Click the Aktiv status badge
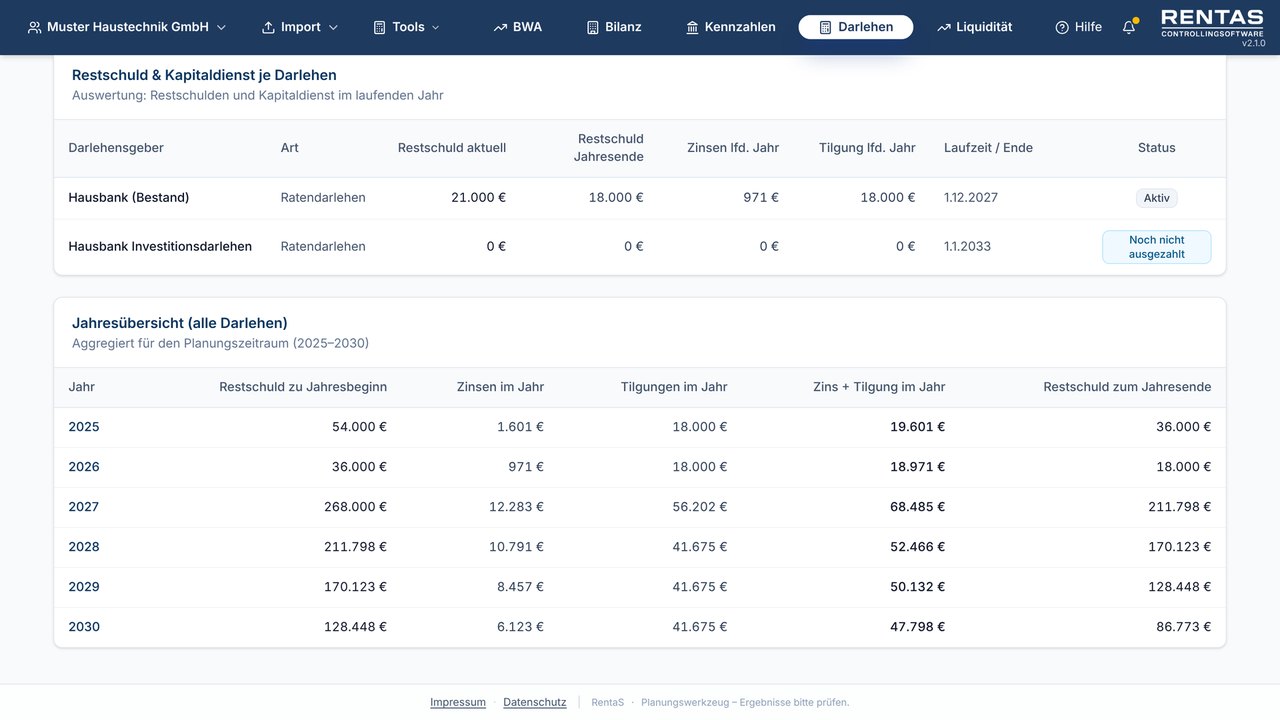Image resolution: width=1280 pixels, height=720 pixels. pyautogui.click(x=1157, y=198)
